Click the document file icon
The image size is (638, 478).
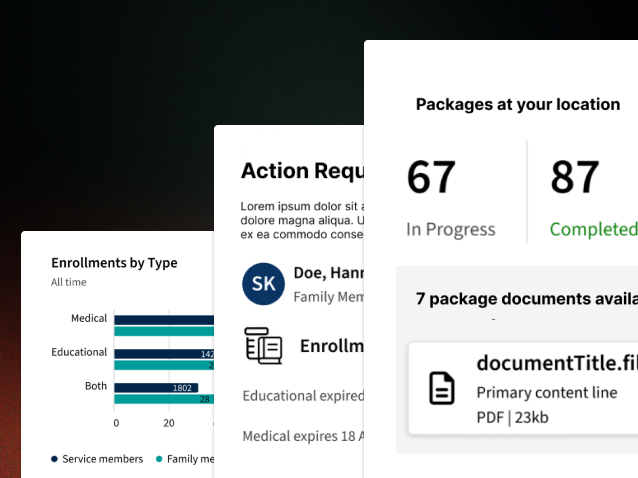coord(442,388)
